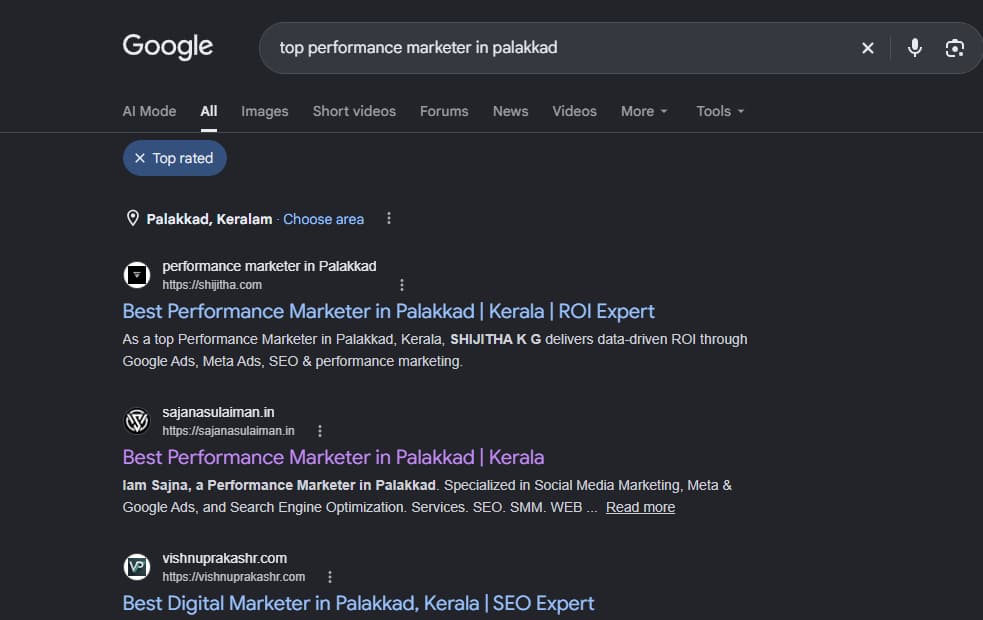Click the Read more link in Sajna's snippet
The width and height of the screenshot is (983, 620).
click(x=640, y=507)
